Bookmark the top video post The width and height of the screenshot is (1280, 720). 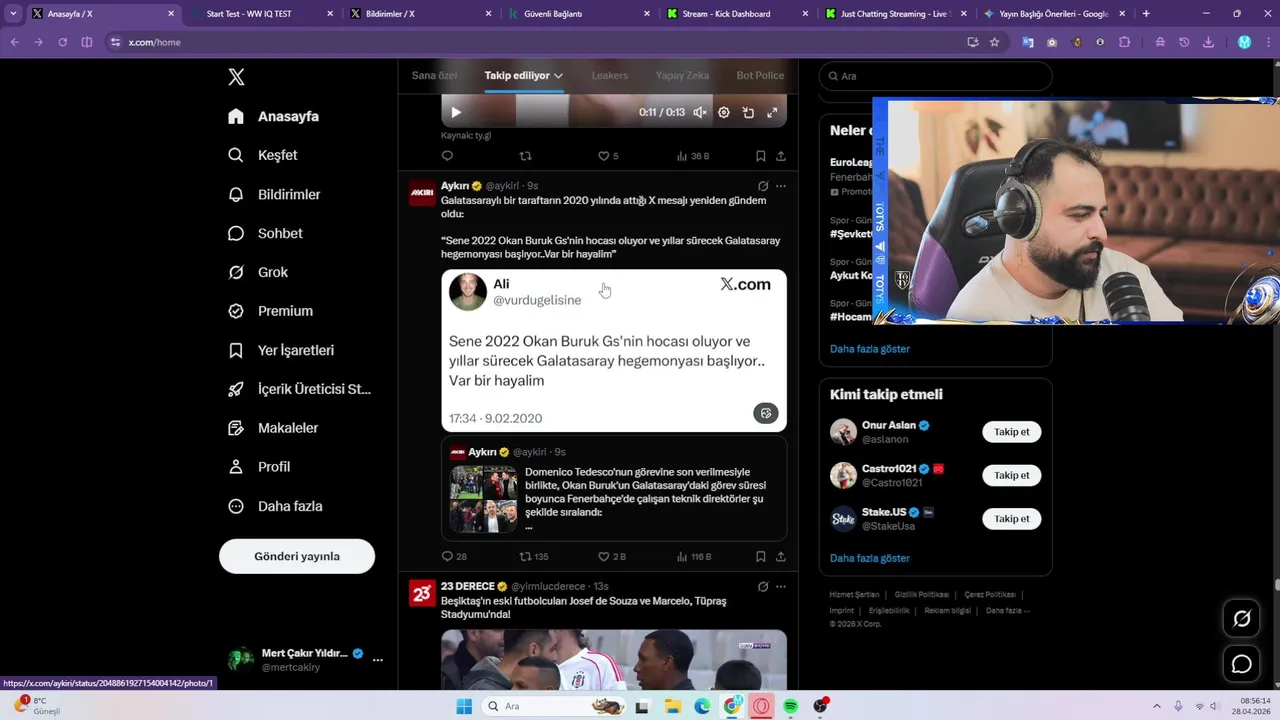761,156
